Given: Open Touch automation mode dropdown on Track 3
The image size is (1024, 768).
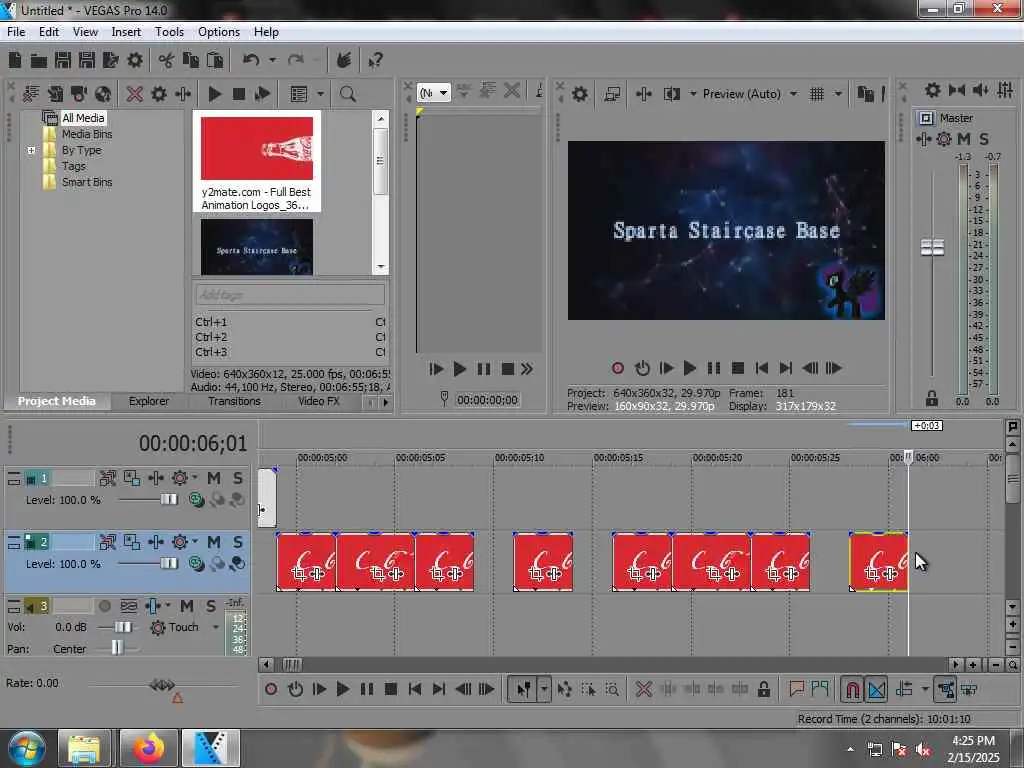Looking at the screenshot, I should 216,627.
